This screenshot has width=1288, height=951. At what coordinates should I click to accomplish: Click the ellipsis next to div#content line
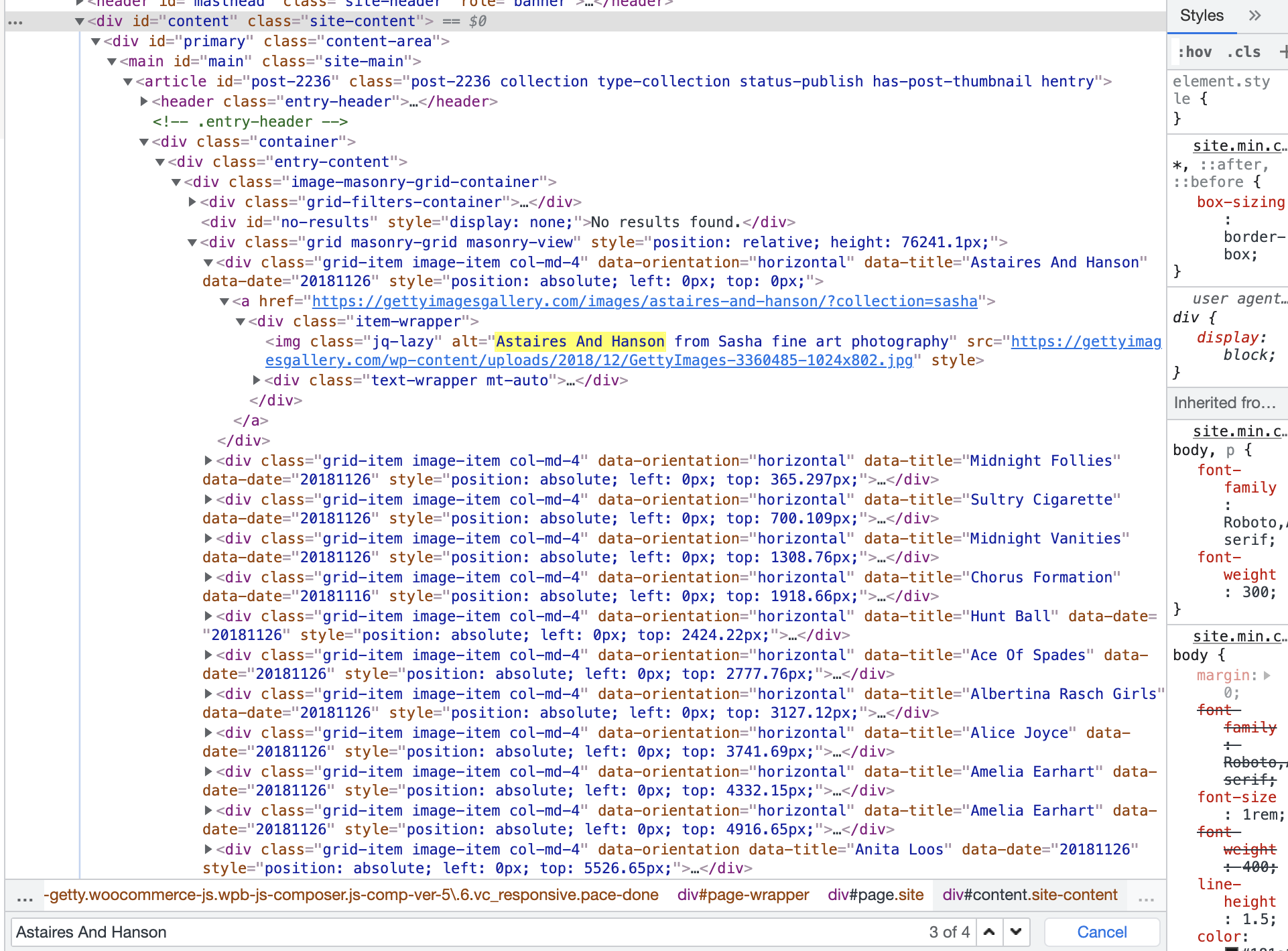point(15,22)
